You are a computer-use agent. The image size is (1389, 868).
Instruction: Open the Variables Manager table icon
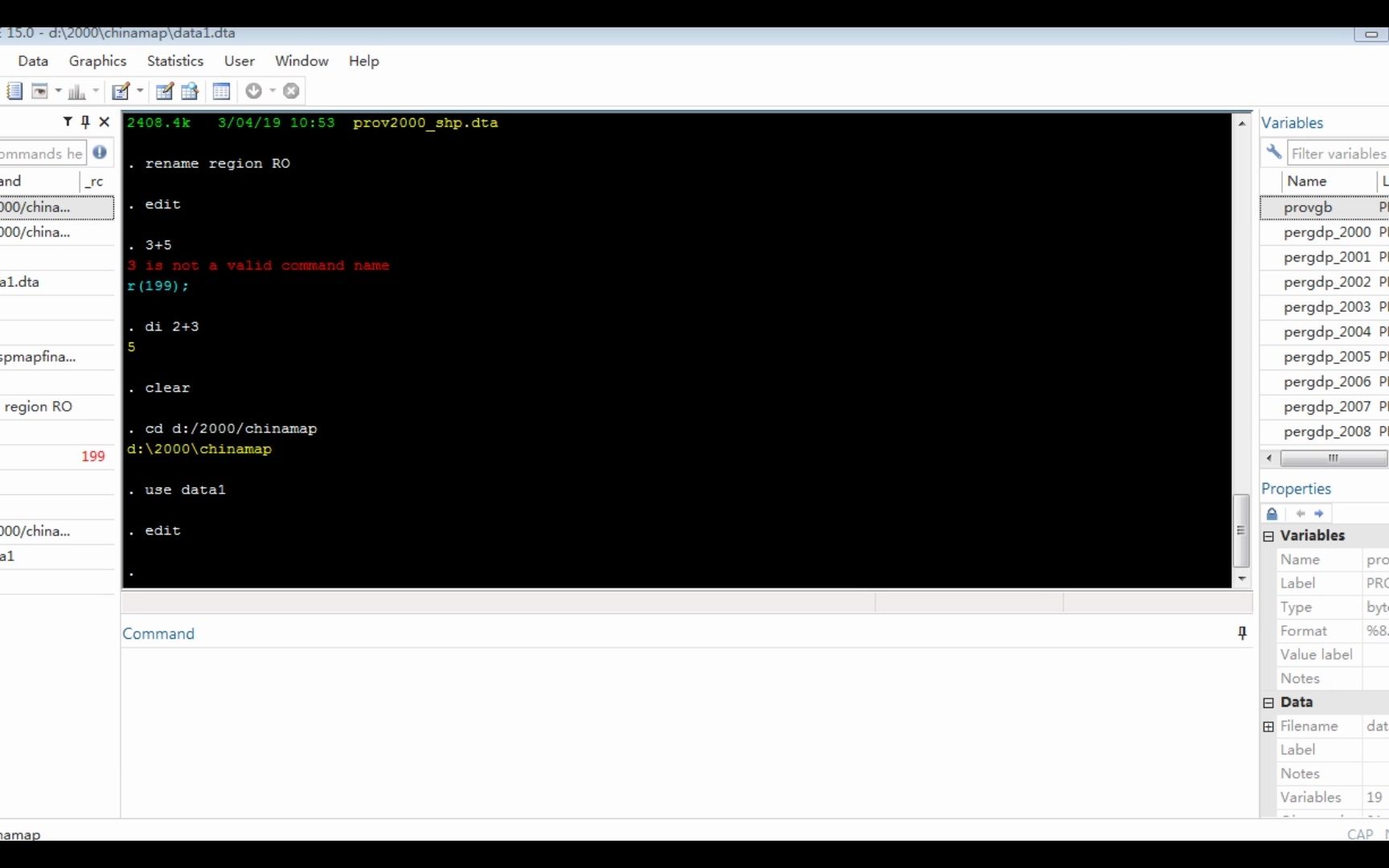[222, 91]
